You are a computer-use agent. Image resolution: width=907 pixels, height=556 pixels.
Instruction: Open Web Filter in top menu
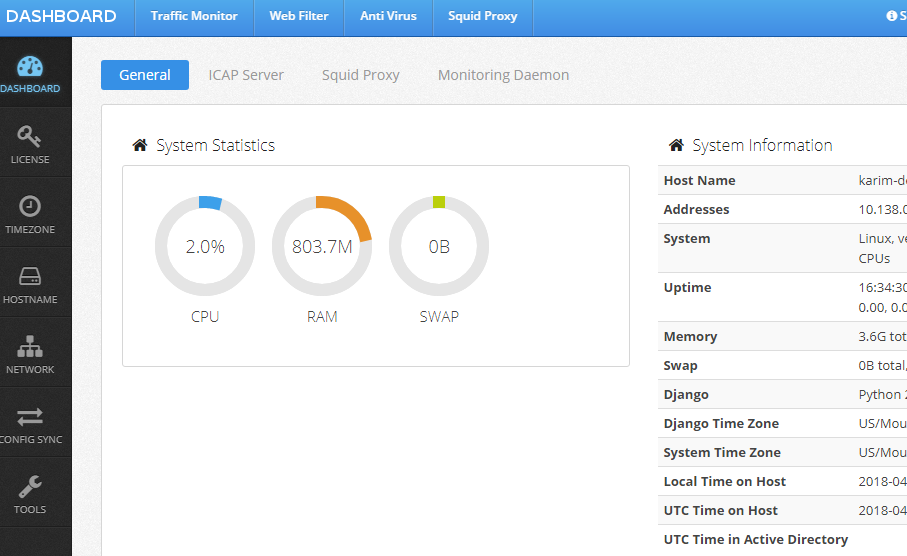[298, 16]
